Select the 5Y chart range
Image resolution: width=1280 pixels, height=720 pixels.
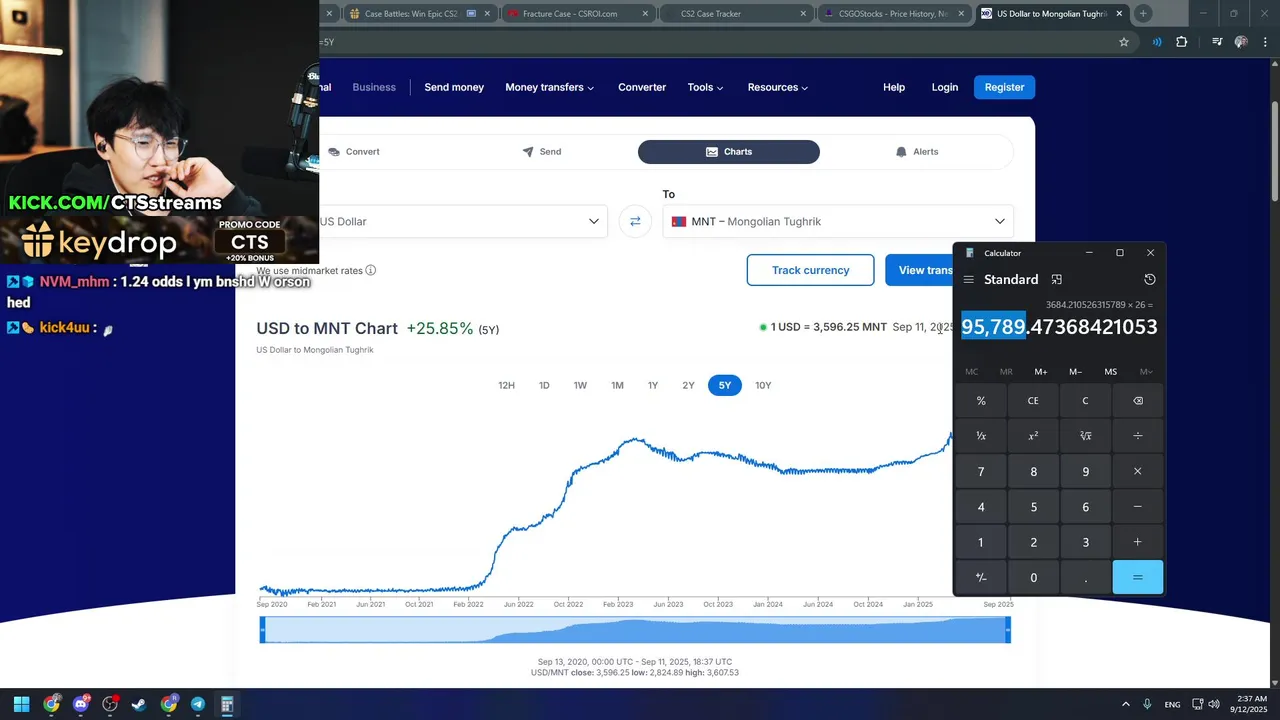[x=725, y=385]
